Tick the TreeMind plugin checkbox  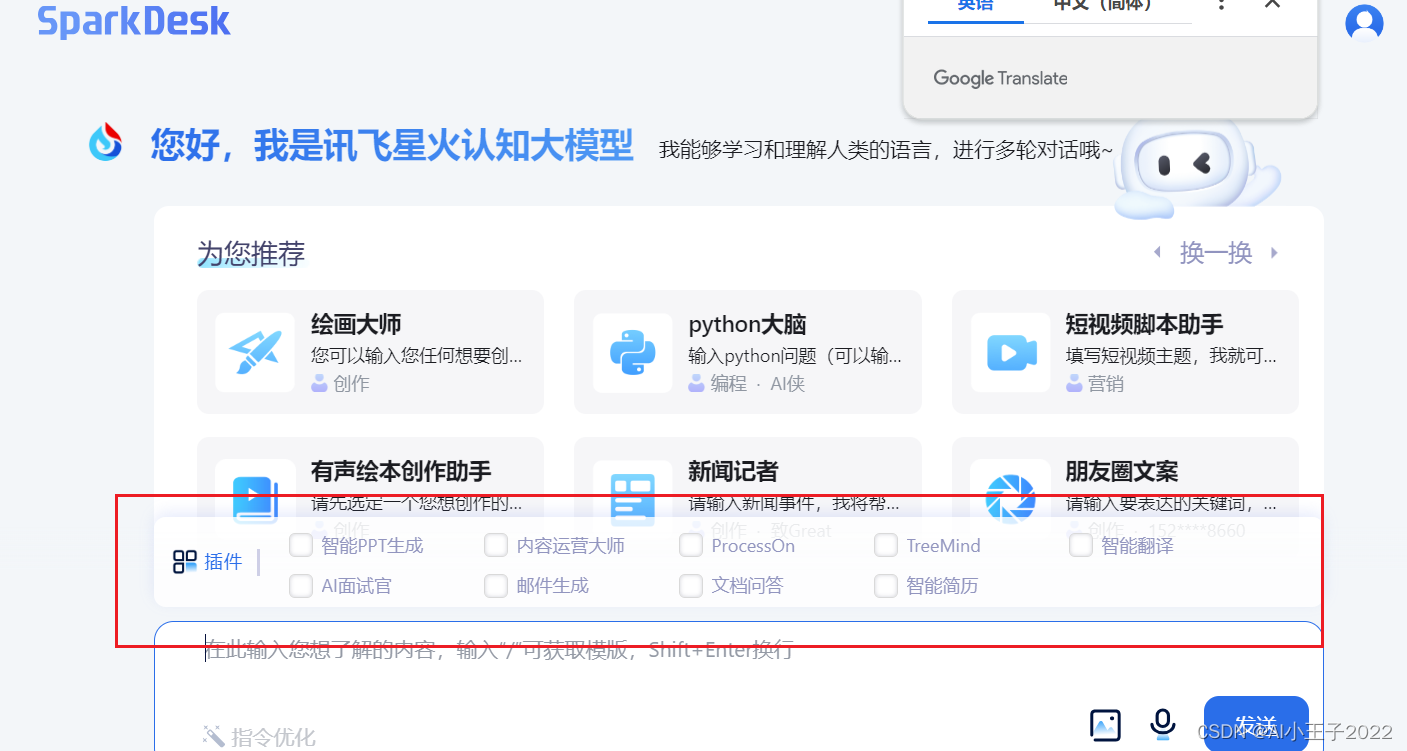point(886,545)
